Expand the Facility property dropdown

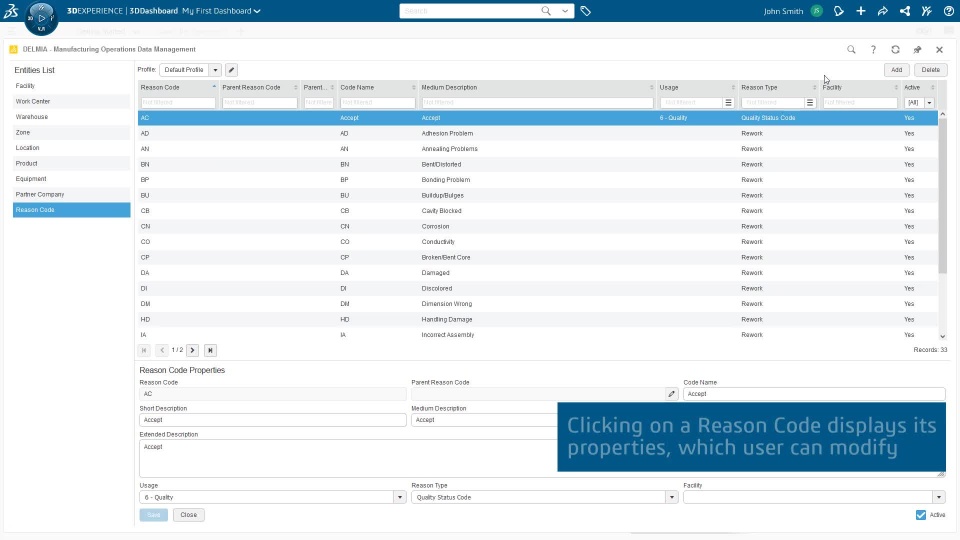tap(939, 497)
